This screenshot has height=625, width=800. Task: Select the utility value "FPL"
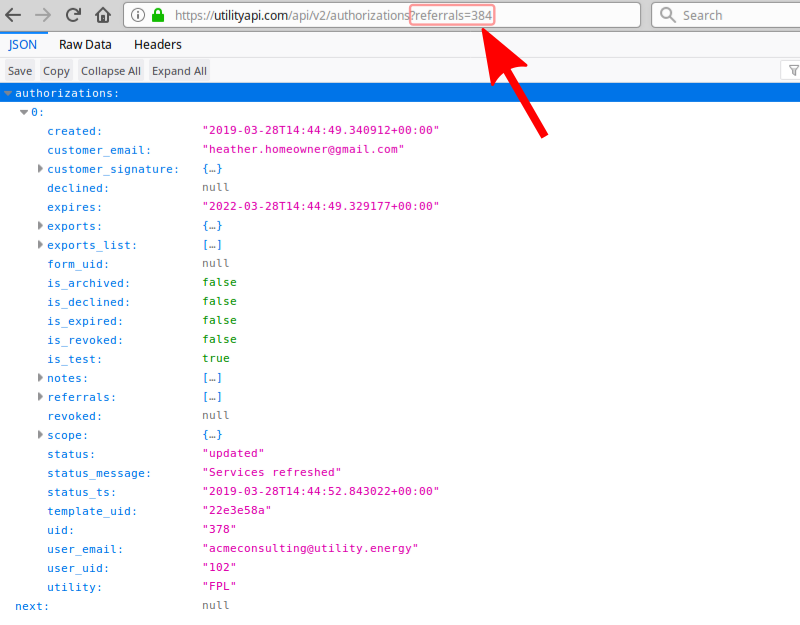219,586
